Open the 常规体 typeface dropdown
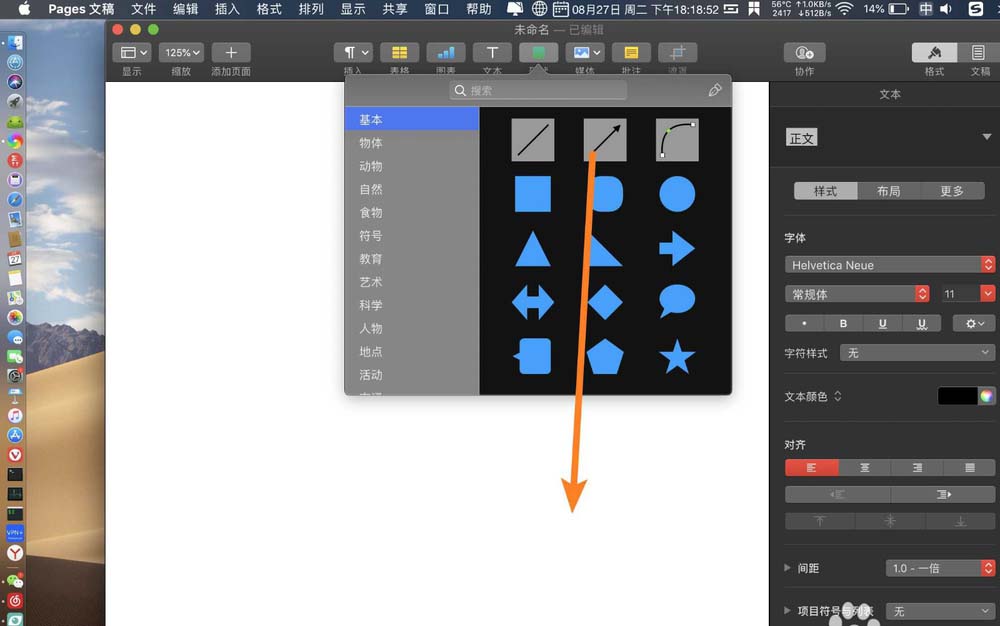The image size is (1000, 626). pyautogui.click(x=857, y=294)
